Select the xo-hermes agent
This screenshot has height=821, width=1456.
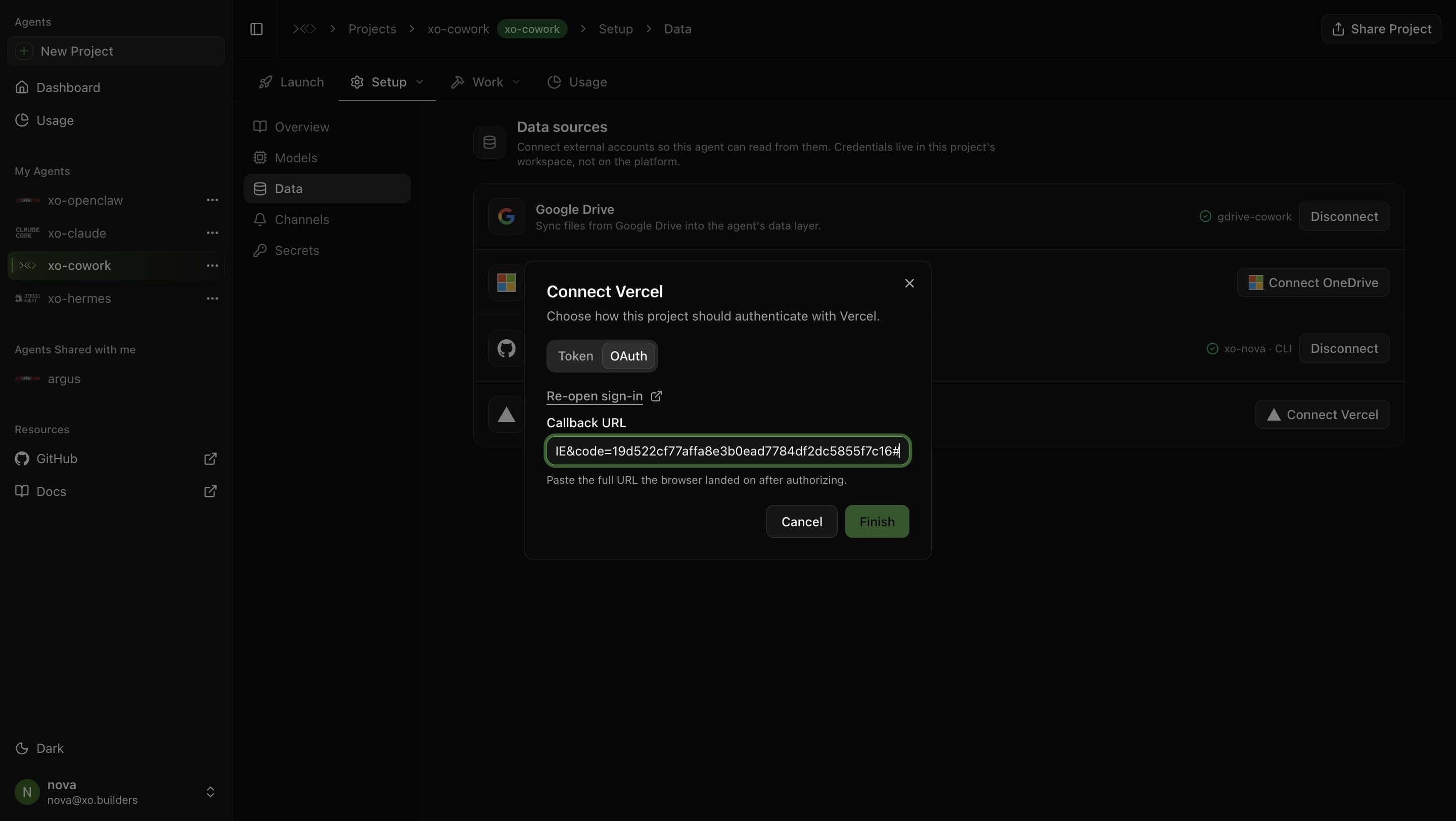(79, 298)
